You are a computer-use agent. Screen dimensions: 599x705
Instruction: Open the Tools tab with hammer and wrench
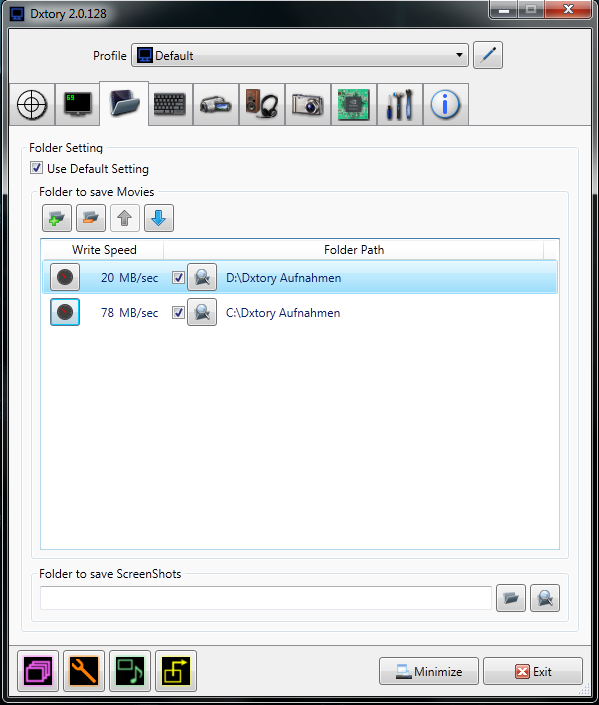pyautogui.click(x=400, y=104)
